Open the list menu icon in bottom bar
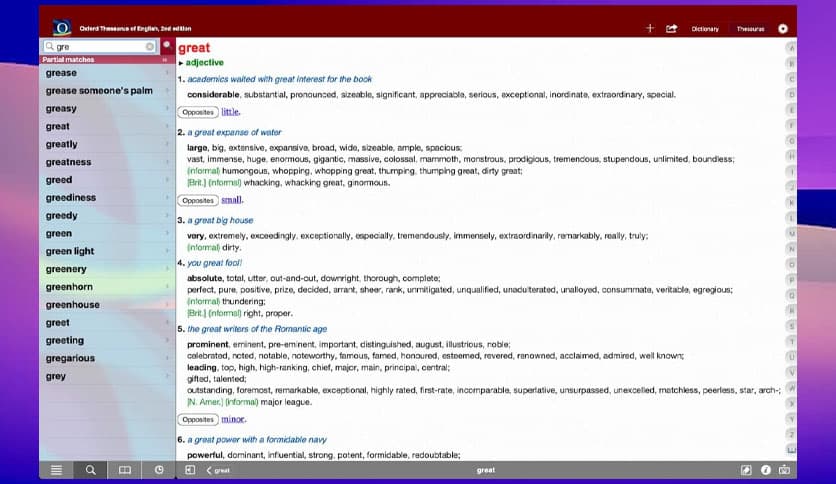836x484 pixels. tap(56, 470)
